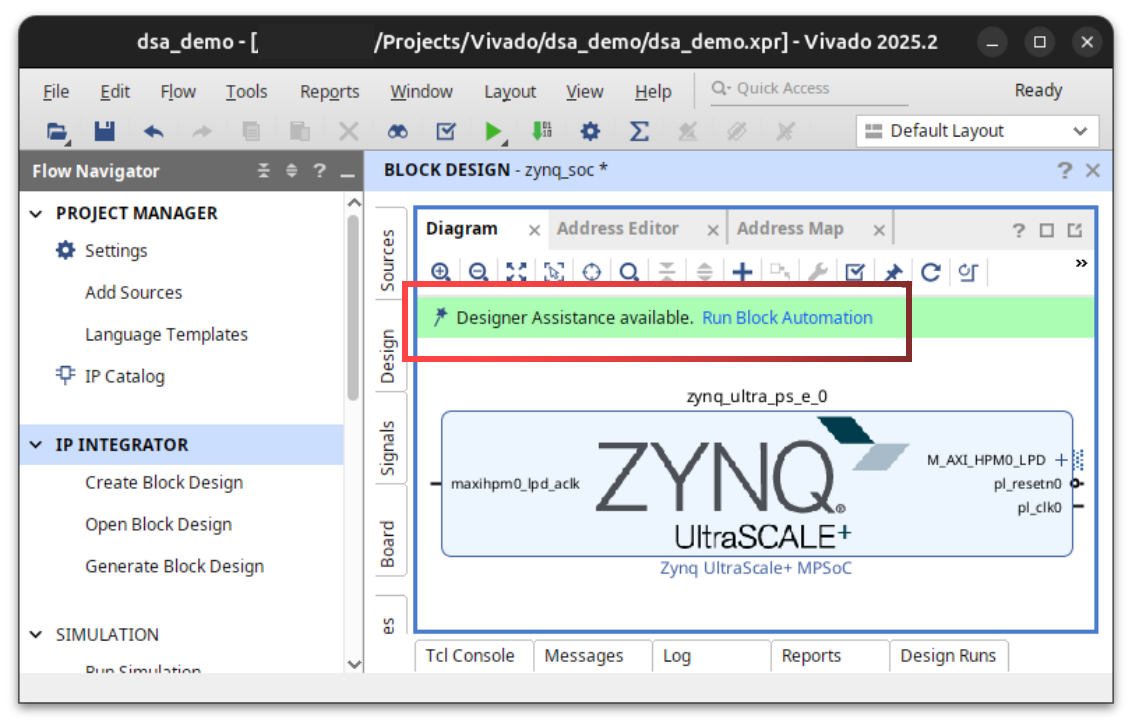Zoom in on the block diagram
The width and height of the screenshot is (1133, 726).
click(440, 272)
